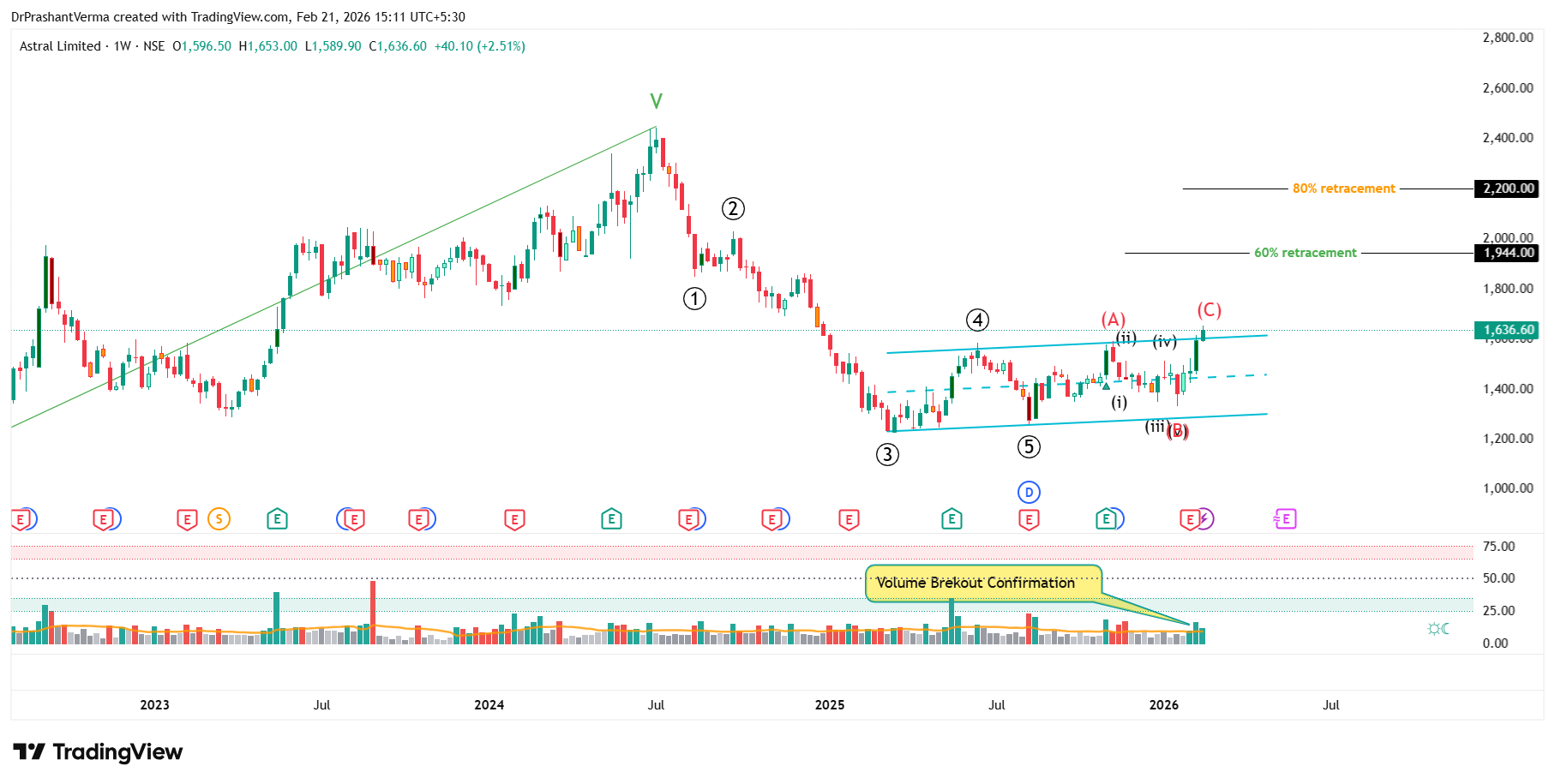Select the circled 5 wave label

coord(1029,446)
